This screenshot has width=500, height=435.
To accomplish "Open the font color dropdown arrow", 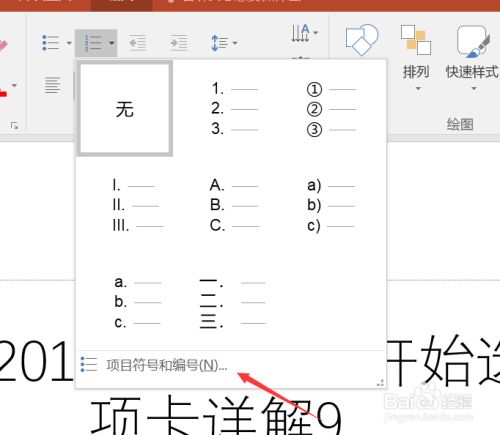I will click(14, 86).
